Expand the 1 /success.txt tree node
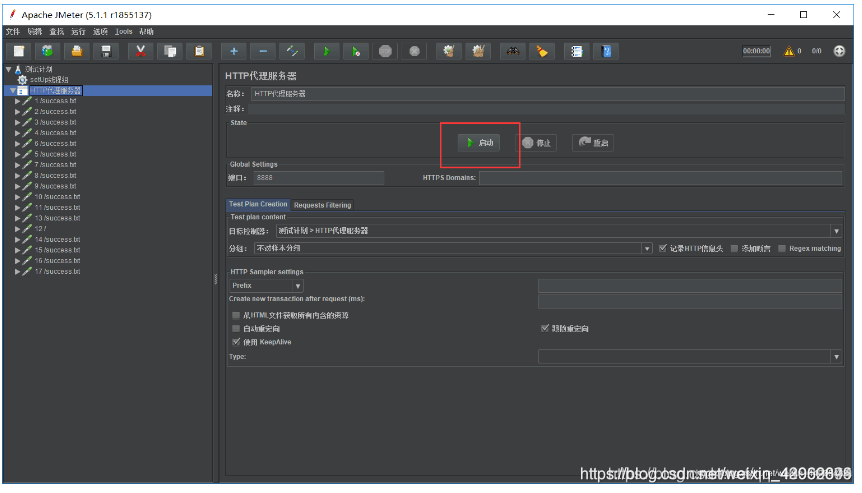The image size is (862, 493). [18, 101]
